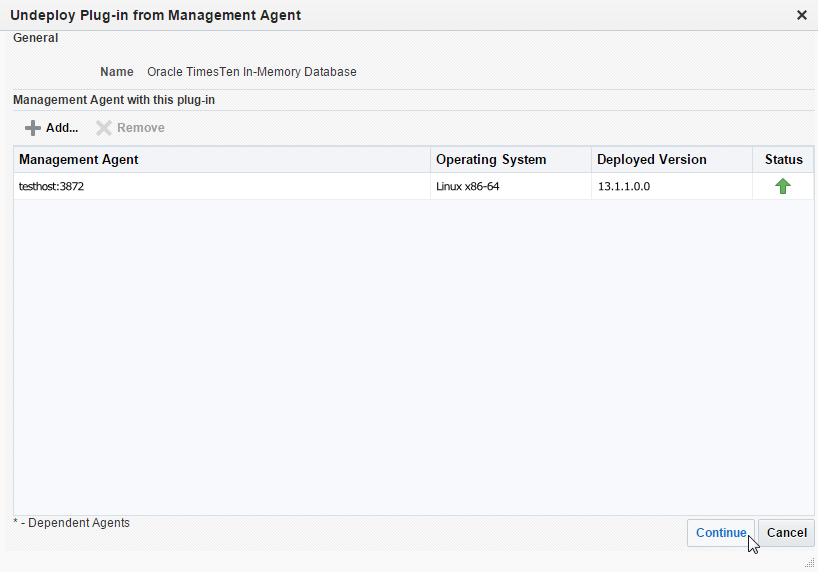The width and height of the screenshot is (818, 572).
Task: Select the testhost:3872 agent row
Action: pyautogui.click(x=414, y=186)
